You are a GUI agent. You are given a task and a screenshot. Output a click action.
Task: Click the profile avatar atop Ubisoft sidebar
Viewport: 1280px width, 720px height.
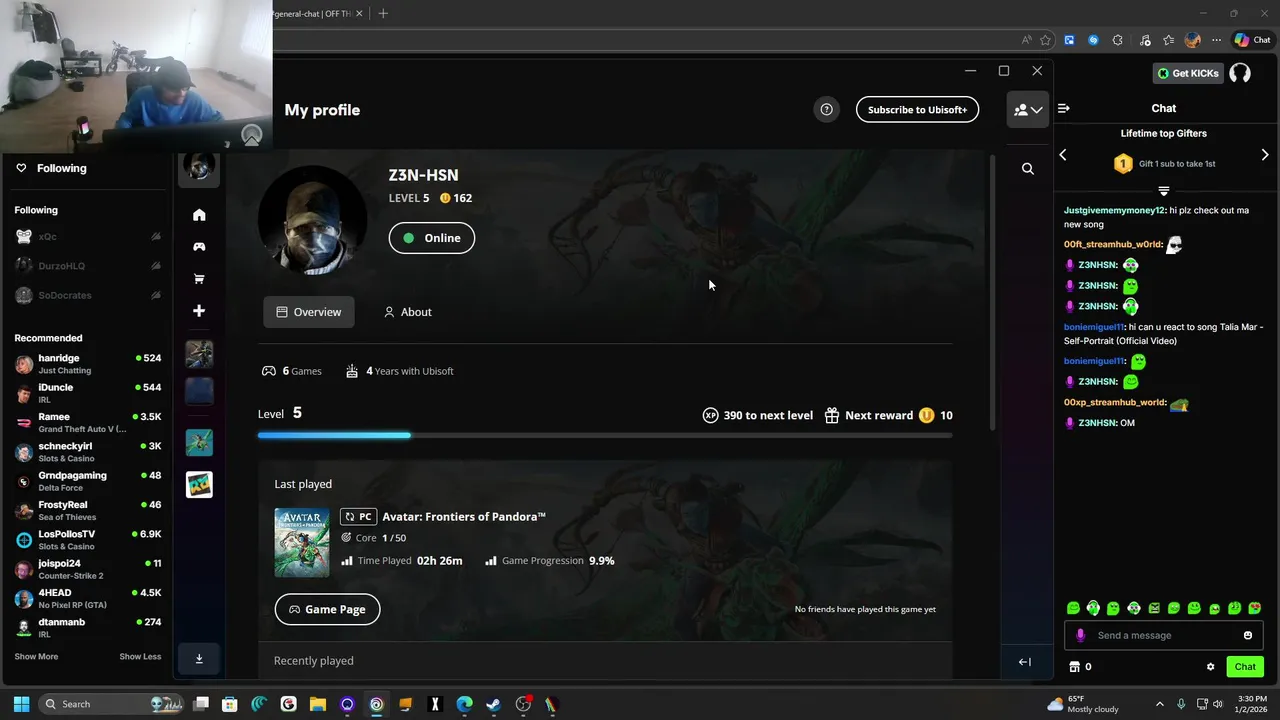199,168
